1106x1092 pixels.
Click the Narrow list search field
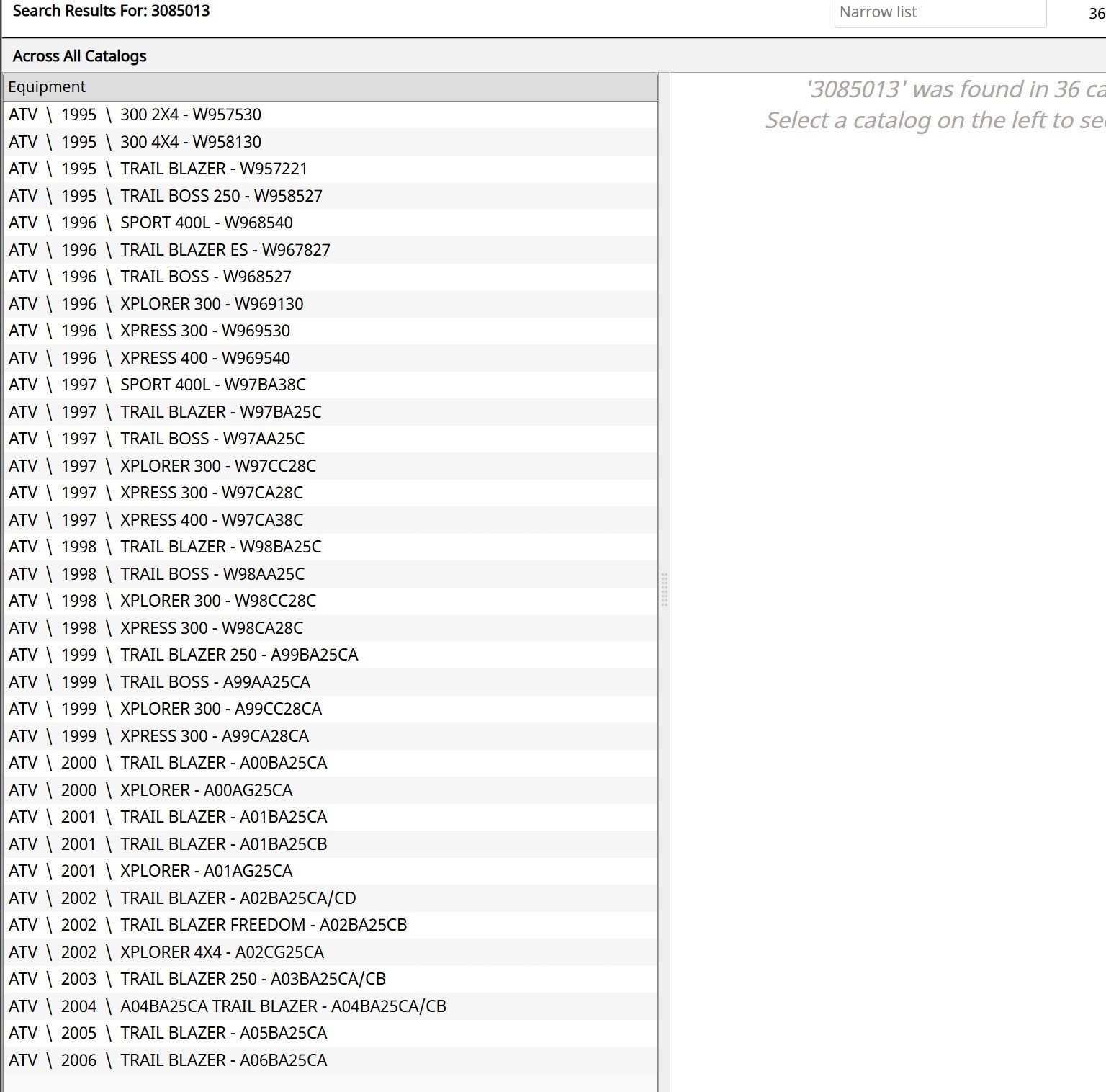pyautogui.click(x=939, y=13)
